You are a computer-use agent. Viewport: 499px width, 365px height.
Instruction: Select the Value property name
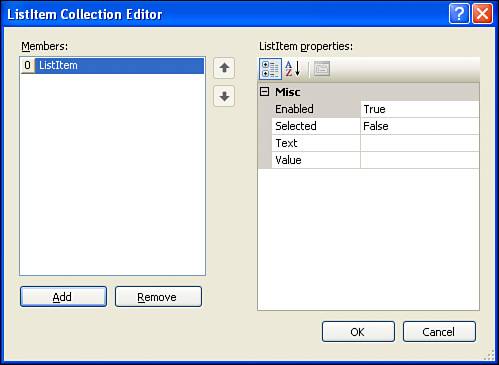tap(316, 160)
